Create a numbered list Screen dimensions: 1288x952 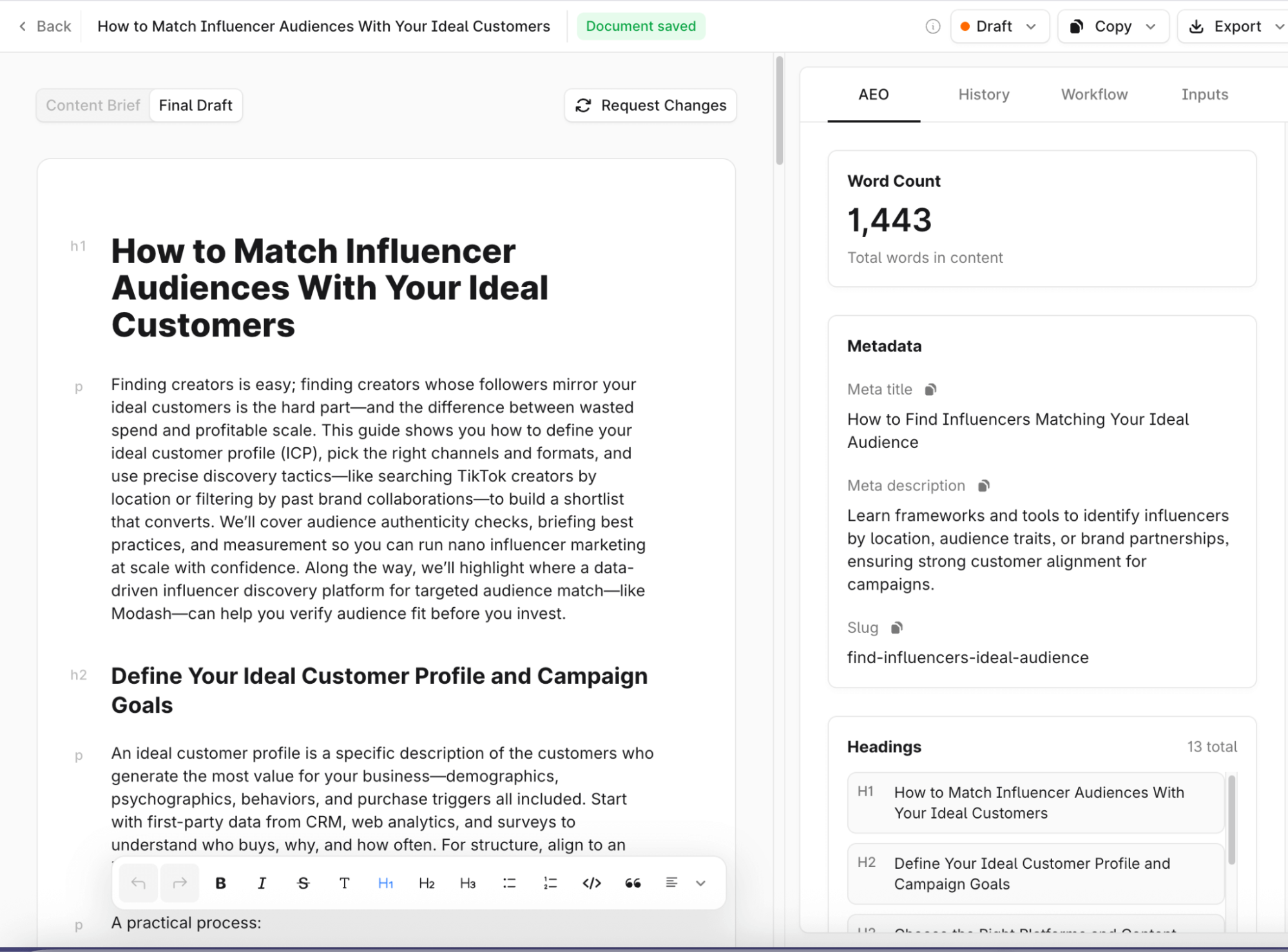tap(550, 883)
